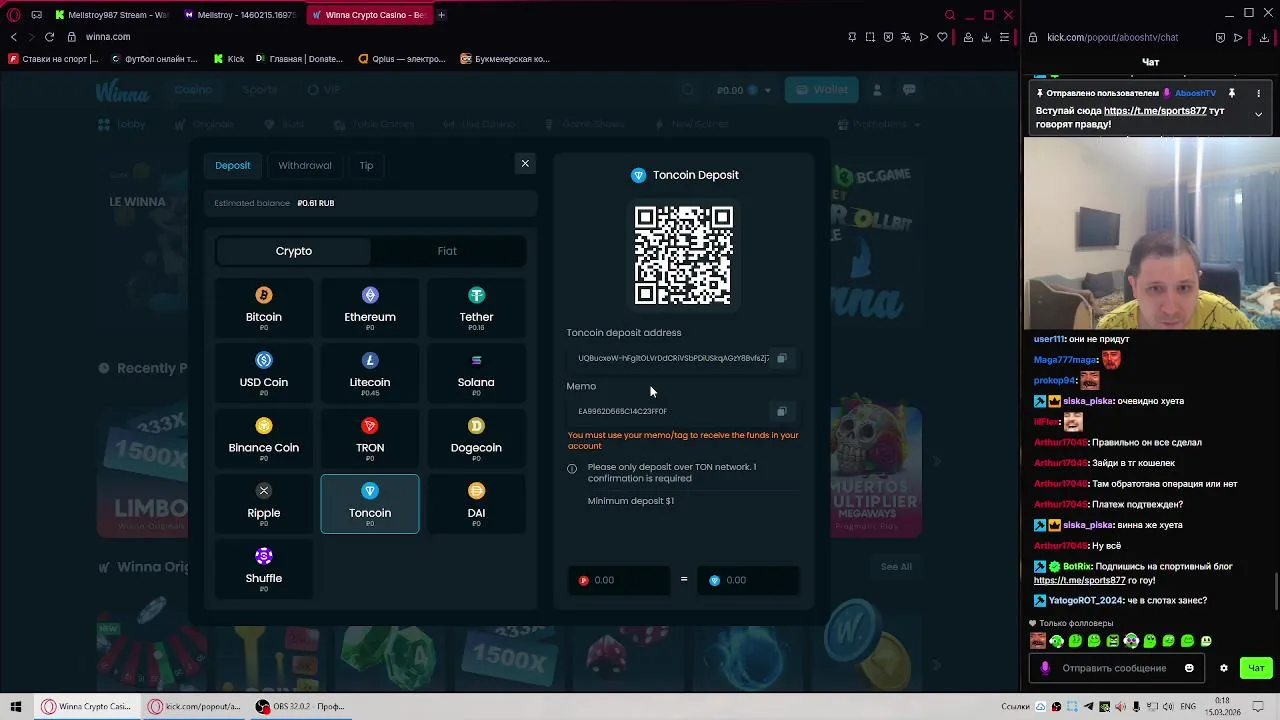
Task: Open the Windows Start menu
Action: (x=15, y=706)
